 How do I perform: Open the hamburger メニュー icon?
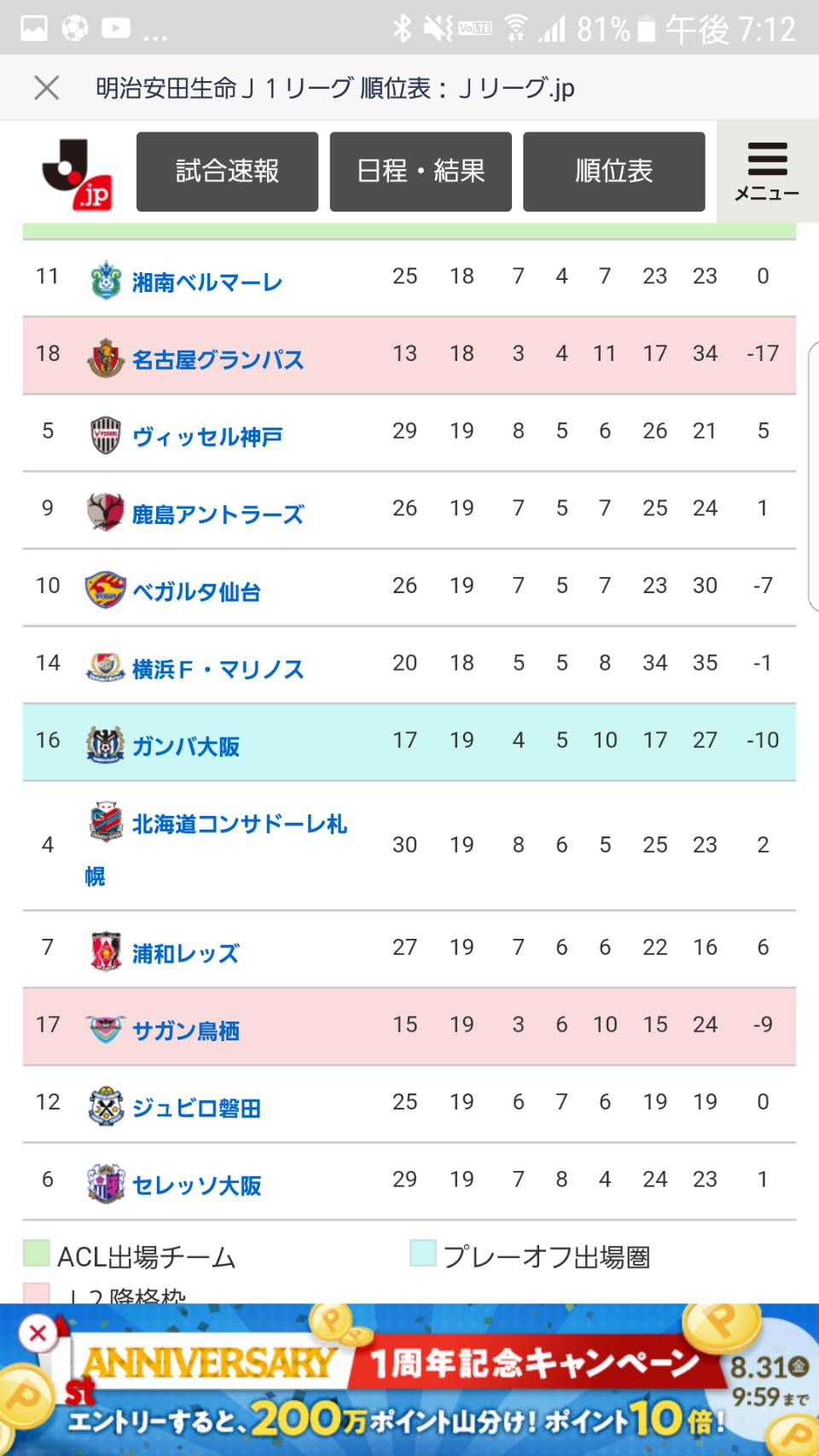pyautogui.click(x=767, y=172)
